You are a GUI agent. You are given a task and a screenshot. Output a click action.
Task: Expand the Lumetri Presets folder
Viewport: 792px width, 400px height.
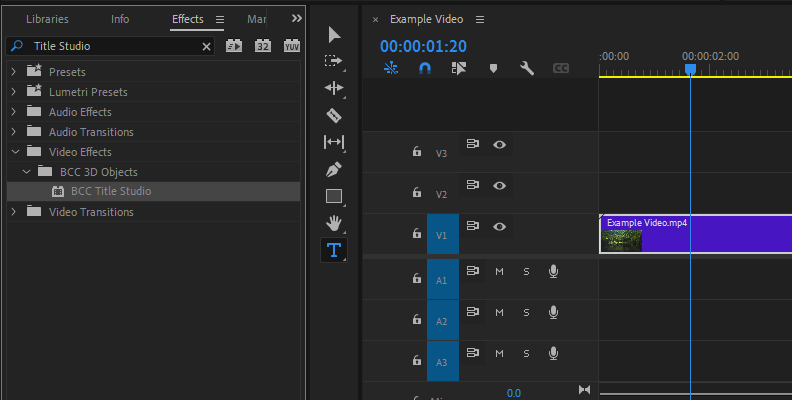click(x=14, y=92)
